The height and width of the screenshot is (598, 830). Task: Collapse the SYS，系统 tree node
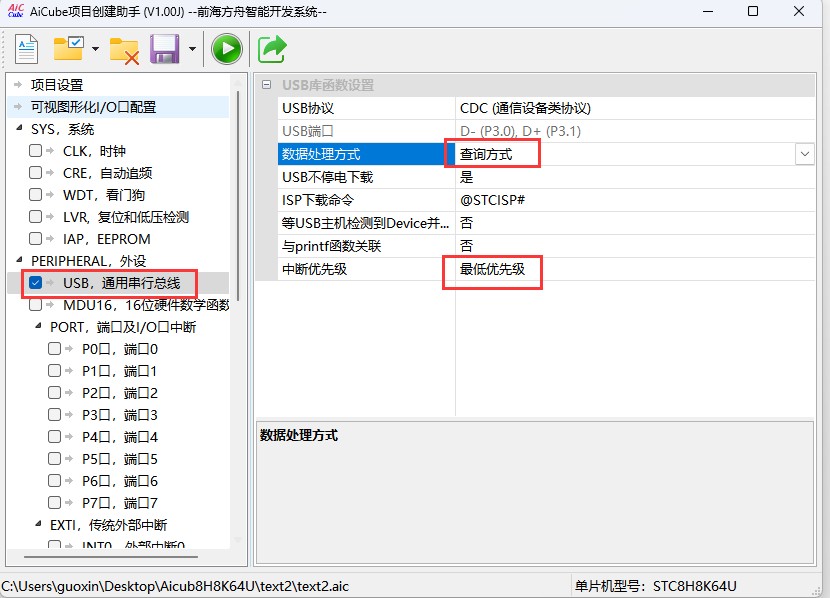pos(20,128)
